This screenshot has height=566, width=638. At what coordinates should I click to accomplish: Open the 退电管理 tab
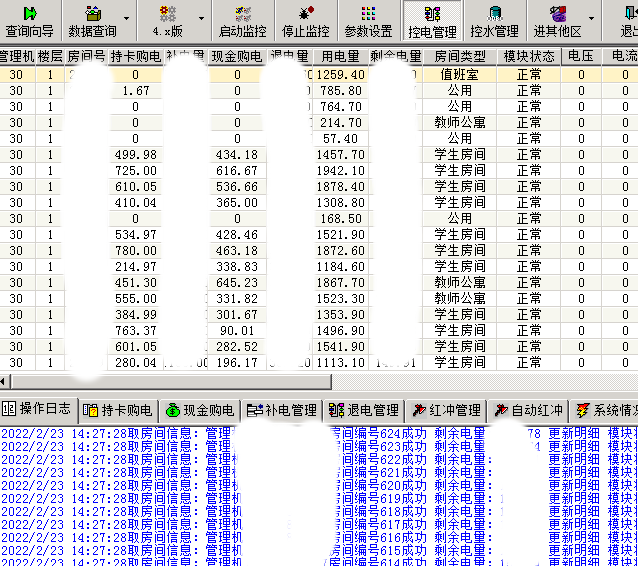coord(364,410)
